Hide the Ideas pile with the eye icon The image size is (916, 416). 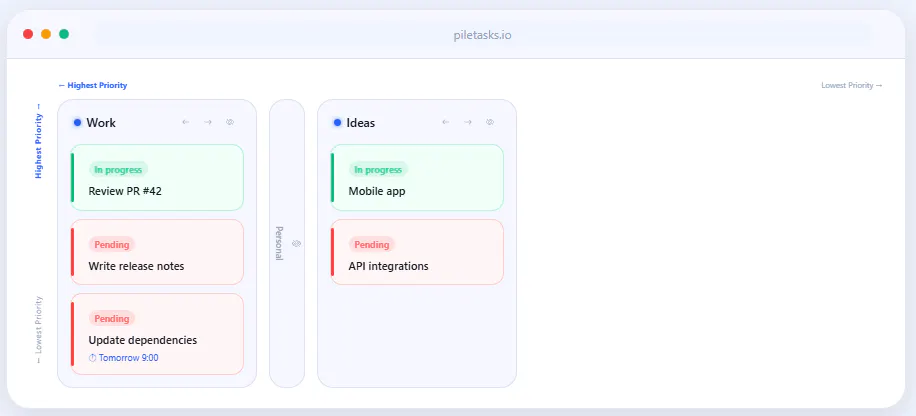pyautogui.click(x=490, y=123)
